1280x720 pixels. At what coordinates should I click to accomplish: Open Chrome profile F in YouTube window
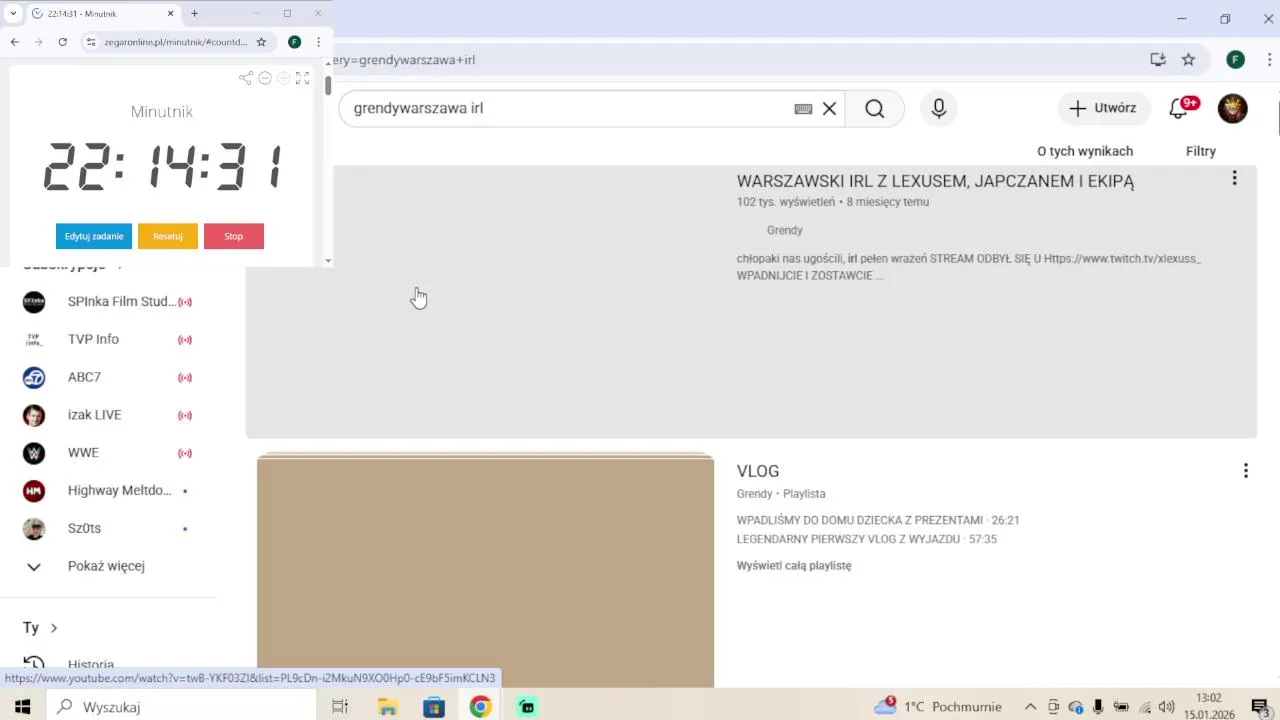(x=1235, y=59)
